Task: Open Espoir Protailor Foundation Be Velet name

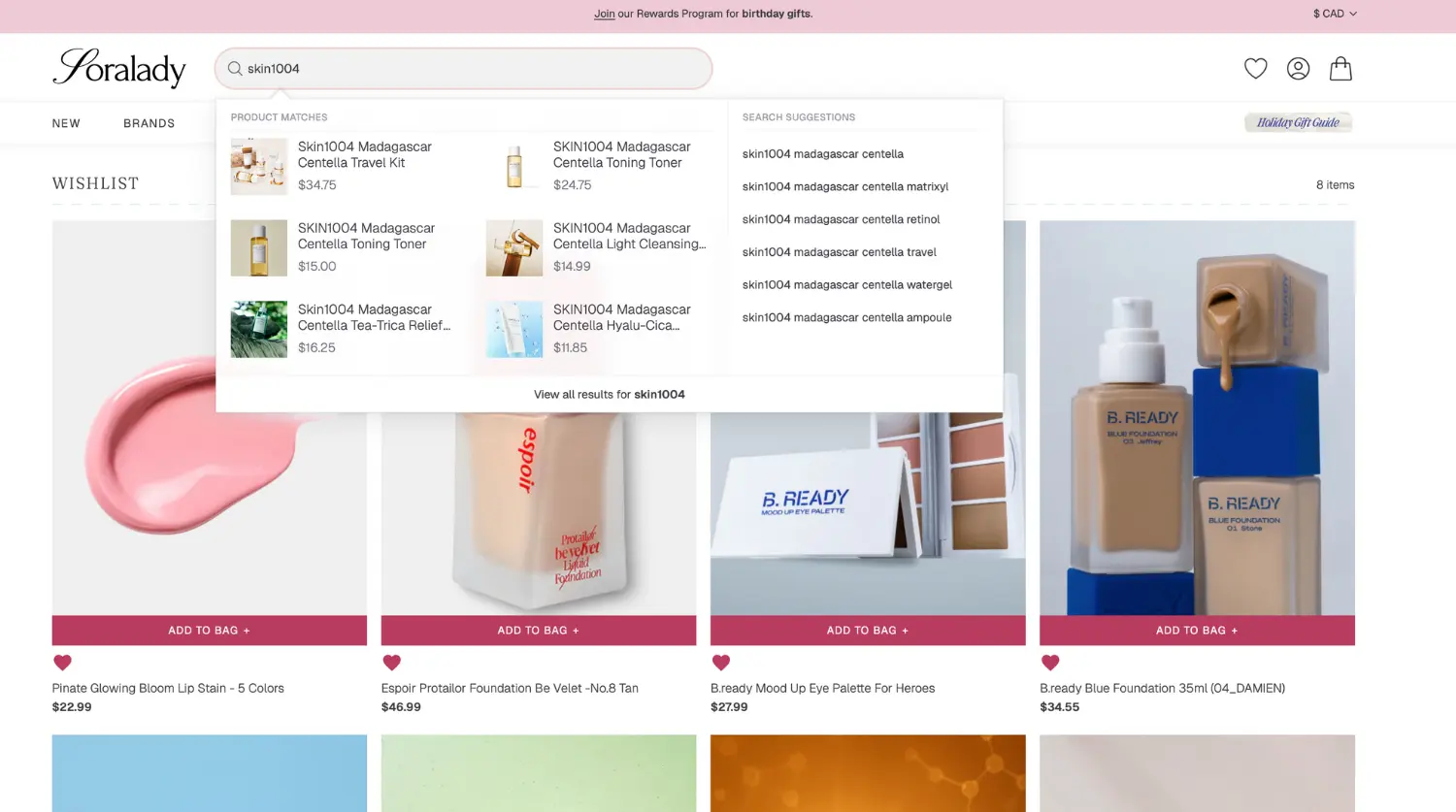Action: click(x=510, y=688)
